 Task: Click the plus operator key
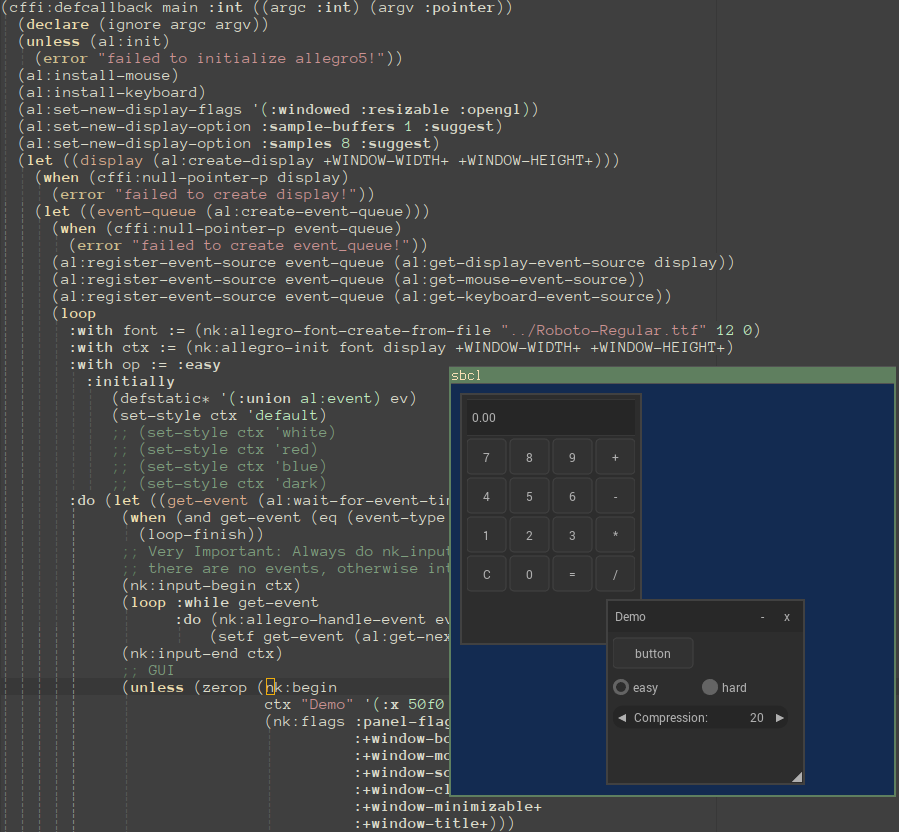click(x=615, y=458)
